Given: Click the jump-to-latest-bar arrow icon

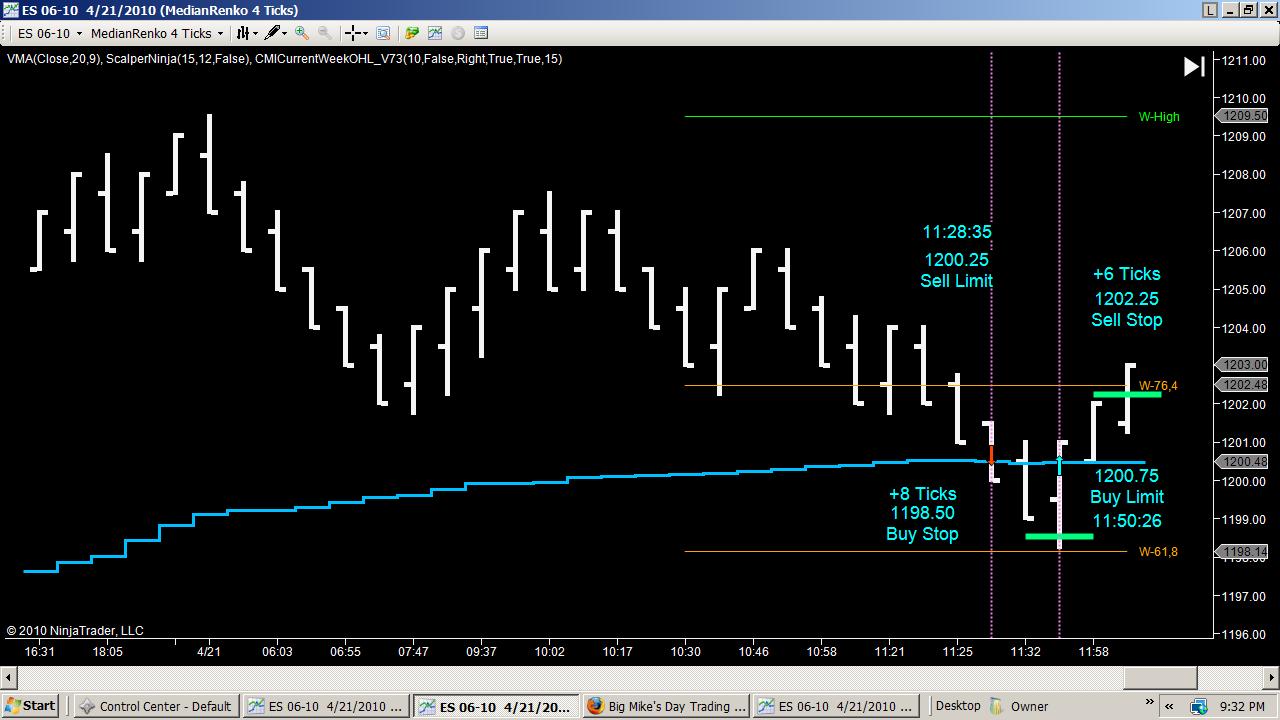Looking at the screenshot, I should [1194, 67].
